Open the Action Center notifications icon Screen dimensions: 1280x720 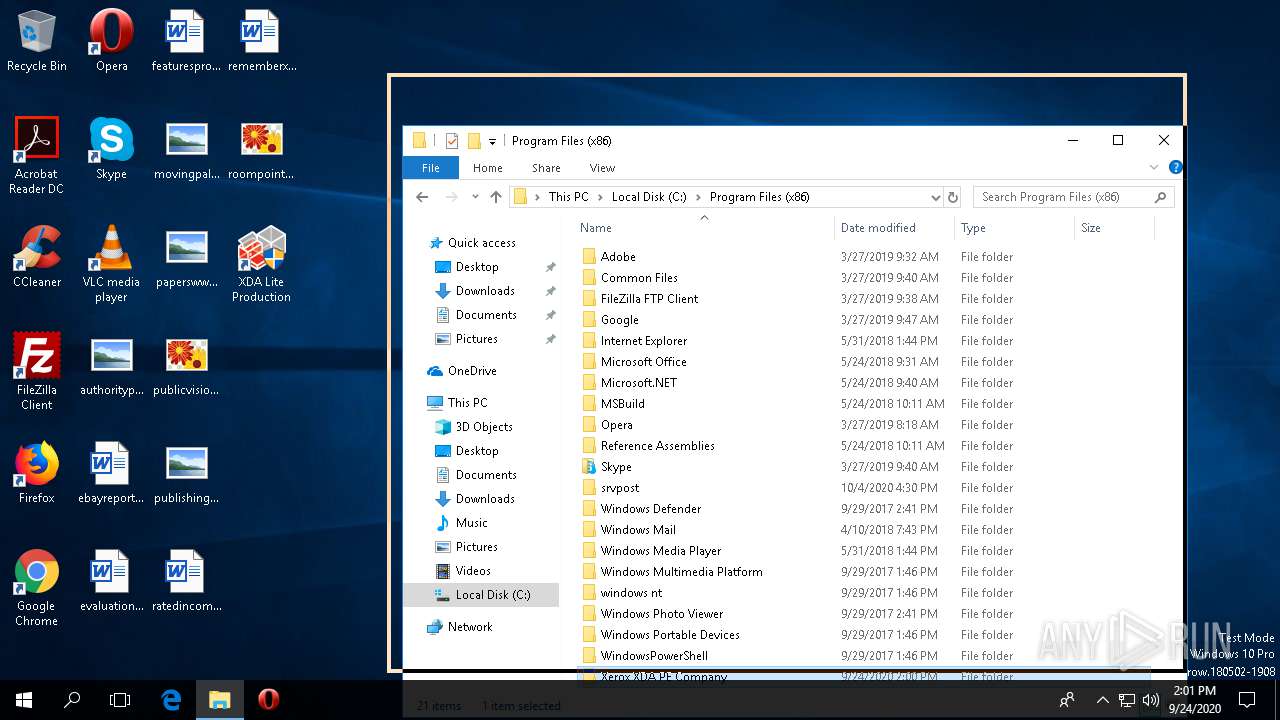coord(1247,700)
